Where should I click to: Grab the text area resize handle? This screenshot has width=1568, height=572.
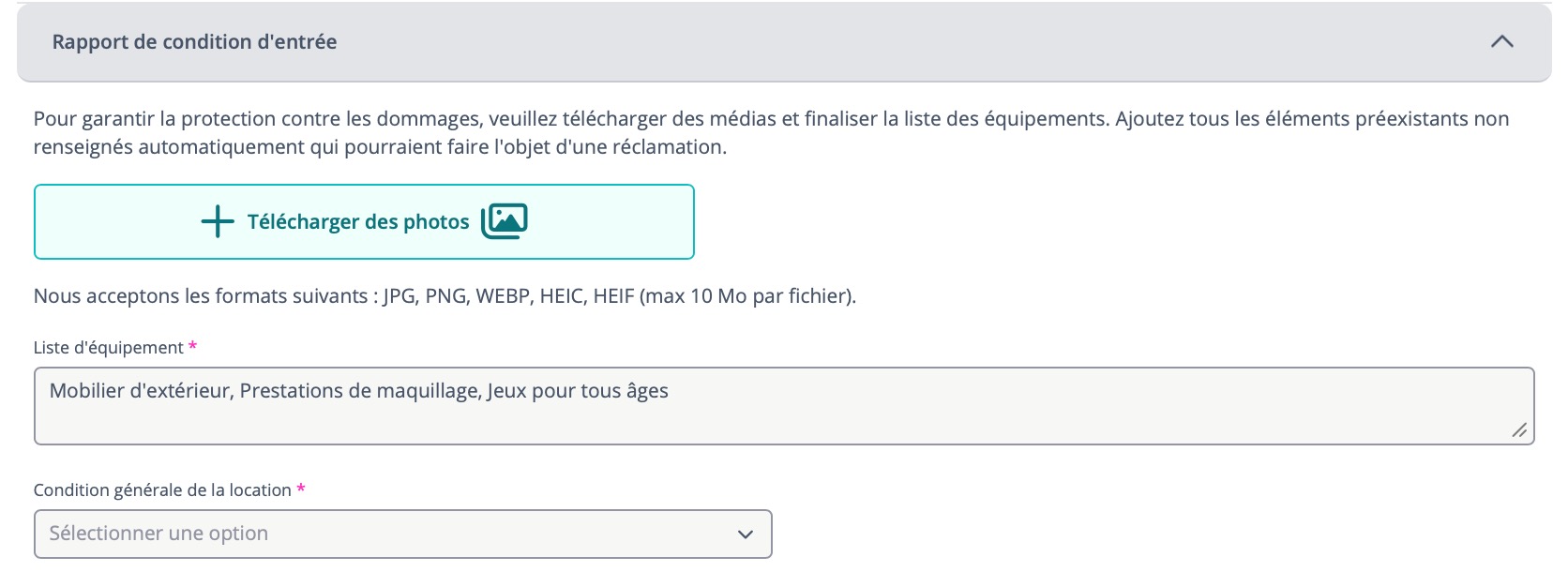1519,430
